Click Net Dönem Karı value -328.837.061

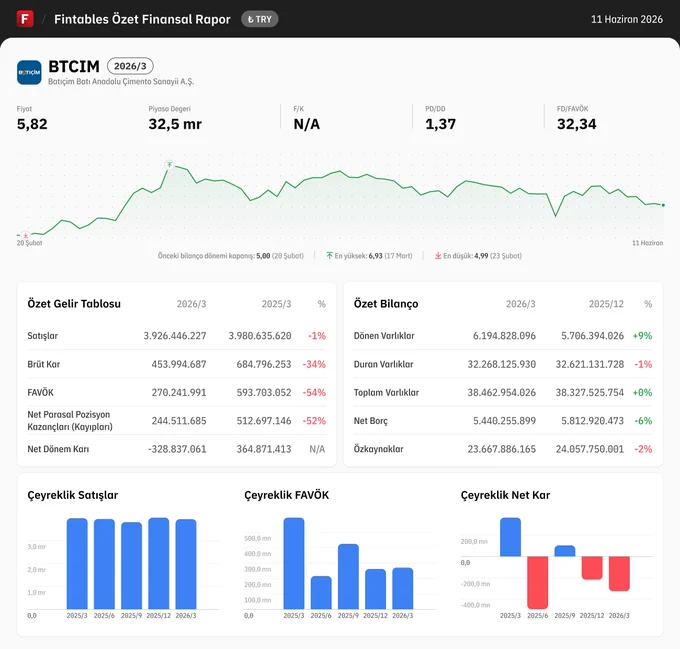tap(177, 449)
